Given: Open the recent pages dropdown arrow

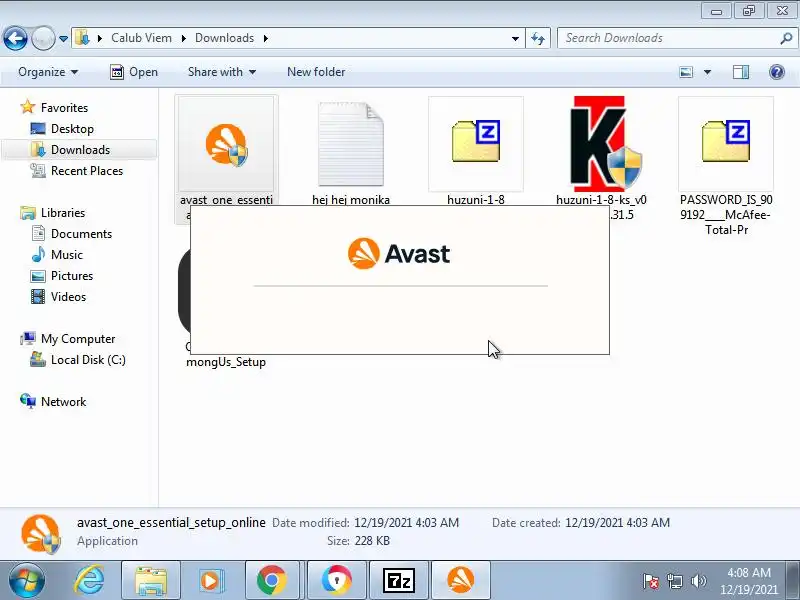Looking at the screenshot, I should (x=63, y=38).
